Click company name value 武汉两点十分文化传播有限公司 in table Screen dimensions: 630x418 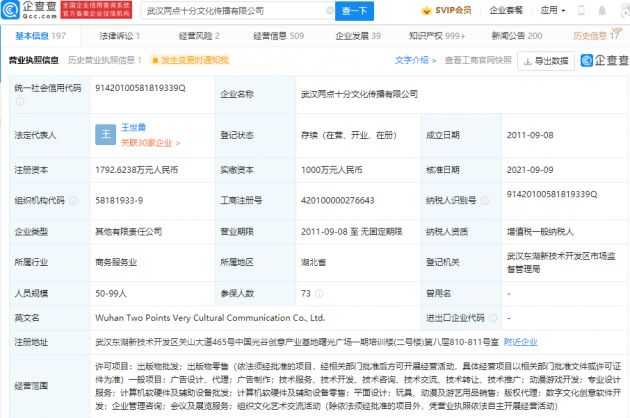pyautogui.click(x=359, y=94)
